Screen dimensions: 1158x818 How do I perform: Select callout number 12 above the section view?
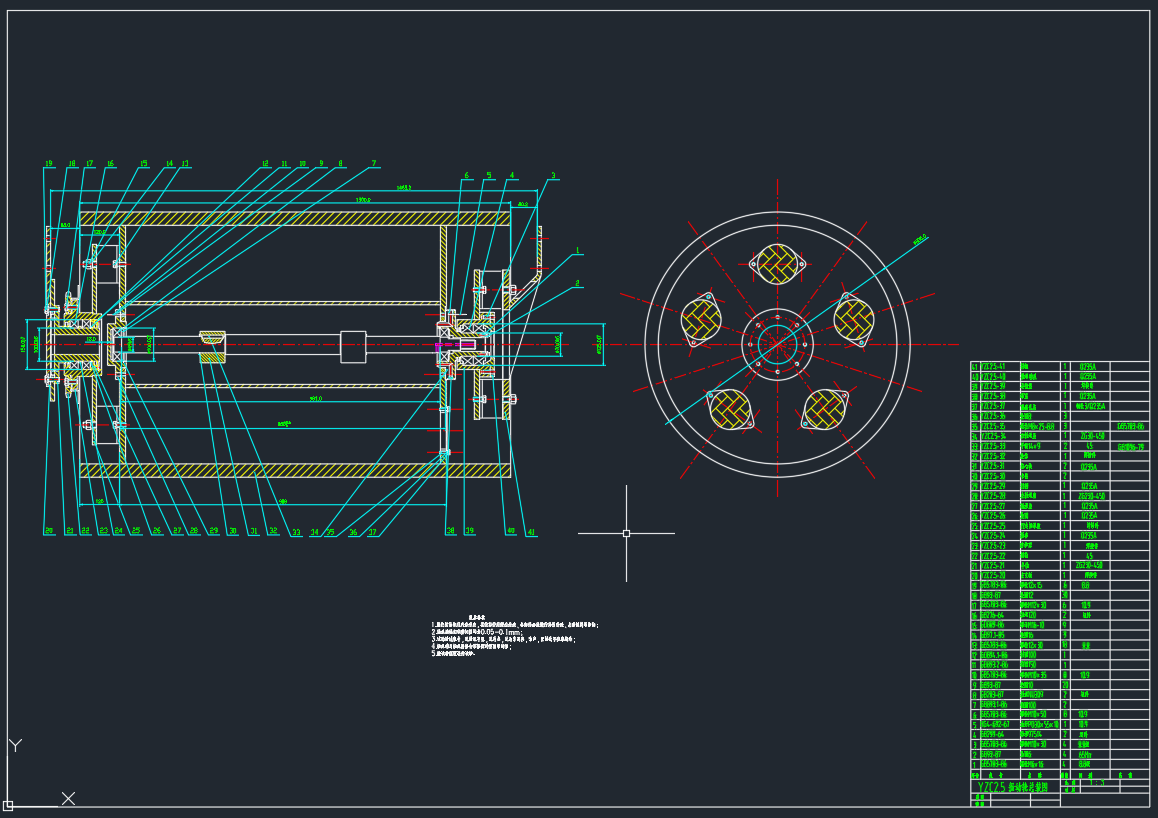[x=266, y=164]
